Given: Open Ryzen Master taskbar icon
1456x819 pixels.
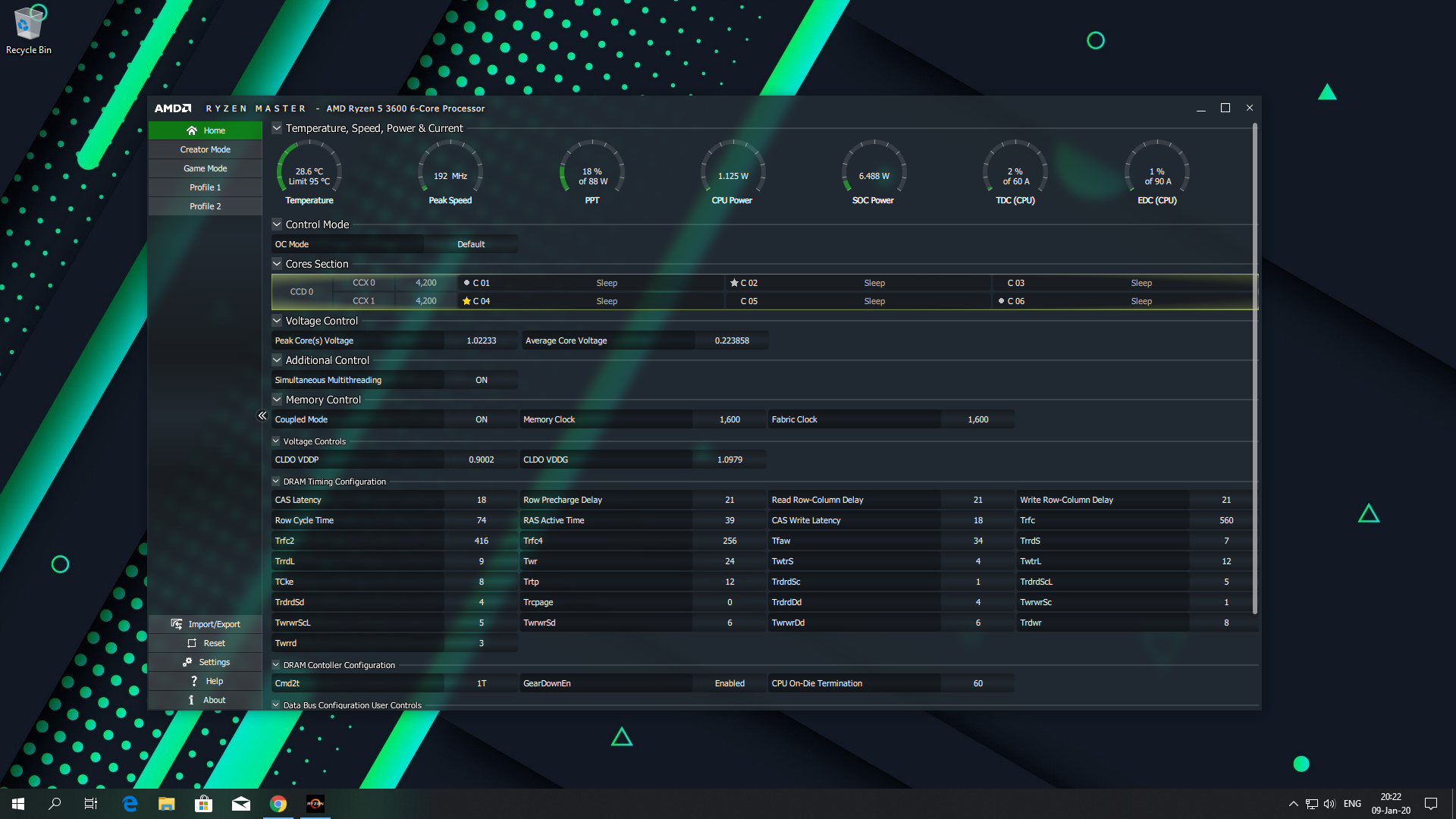Looking at the screenshot, I should click(315, 804).
